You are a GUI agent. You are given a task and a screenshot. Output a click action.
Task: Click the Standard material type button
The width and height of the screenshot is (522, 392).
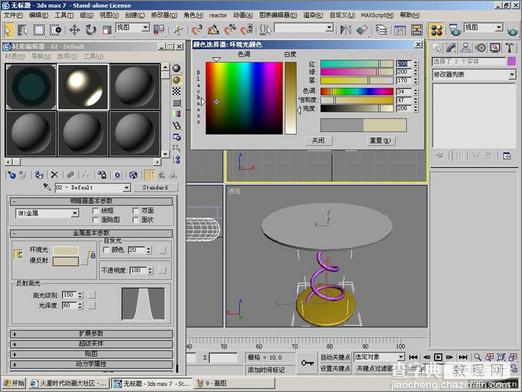click(155, 187)
